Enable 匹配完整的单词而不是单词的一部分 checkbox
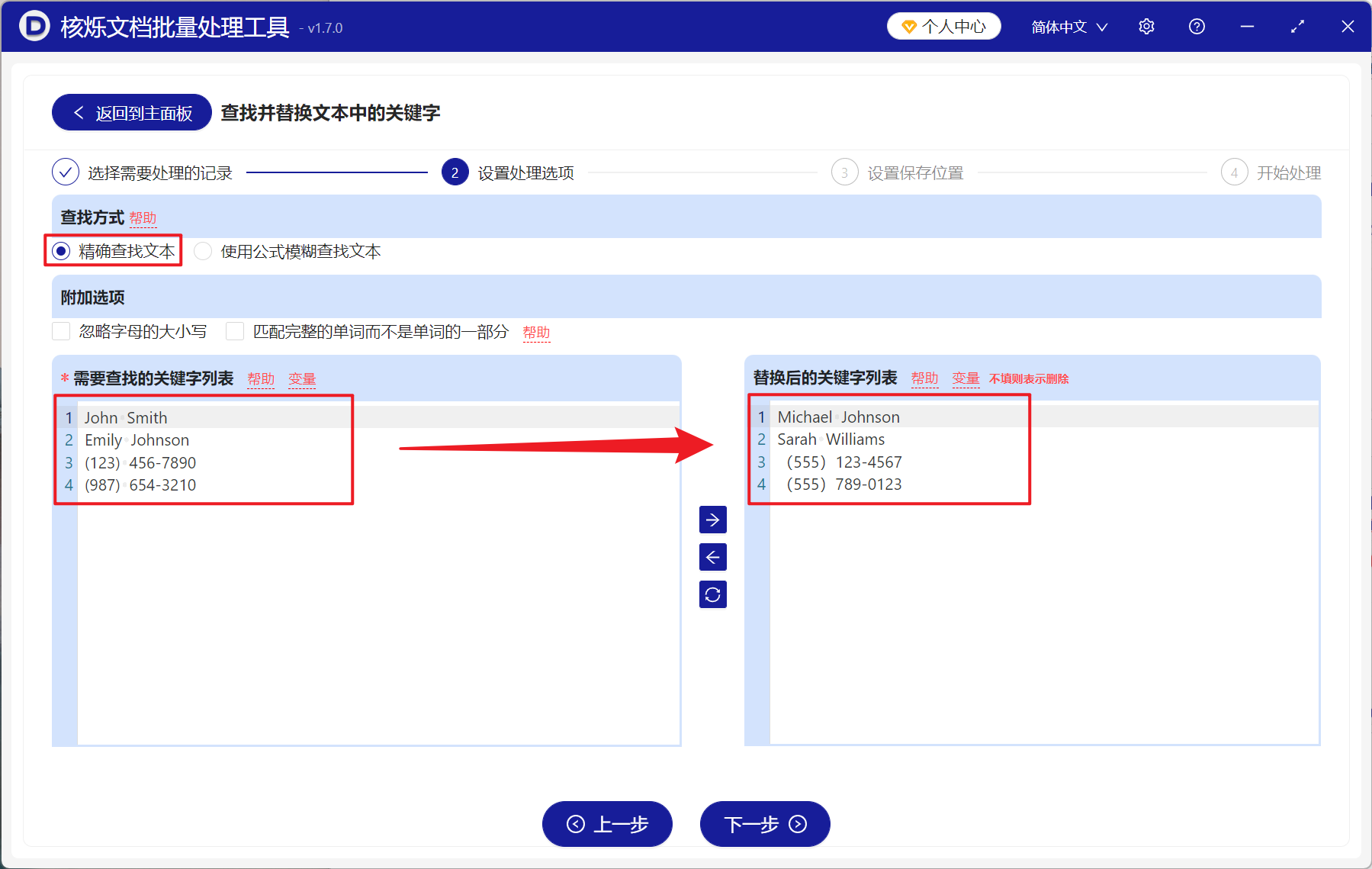This screenshot has width=1372, height=869. pyautogui.click(x=234, y=331)
